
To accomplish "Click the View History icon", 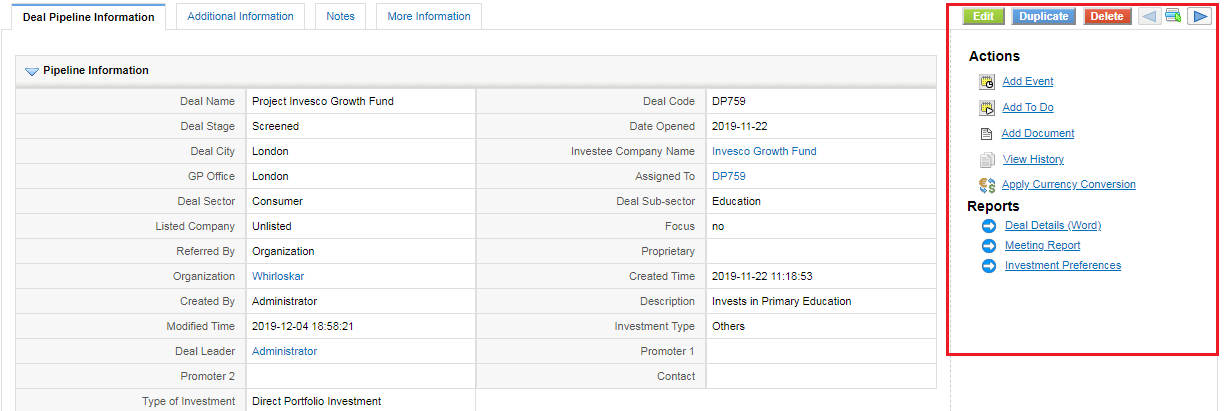I will [986, 160].
